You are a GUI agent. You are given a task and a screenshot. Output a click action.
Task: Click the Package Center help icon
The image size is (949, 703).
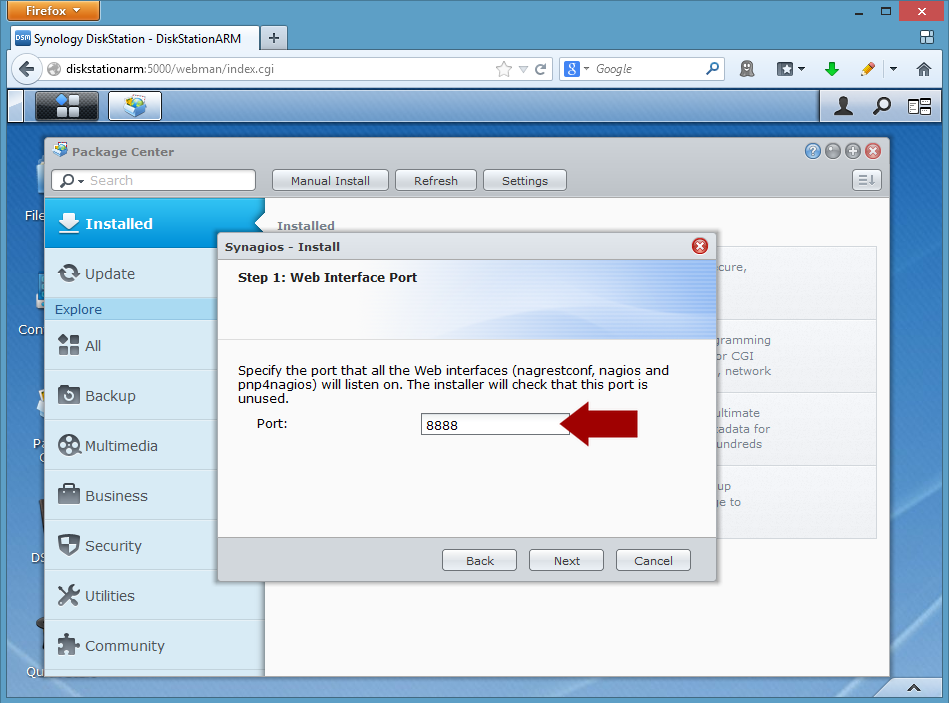click(813, 151)
